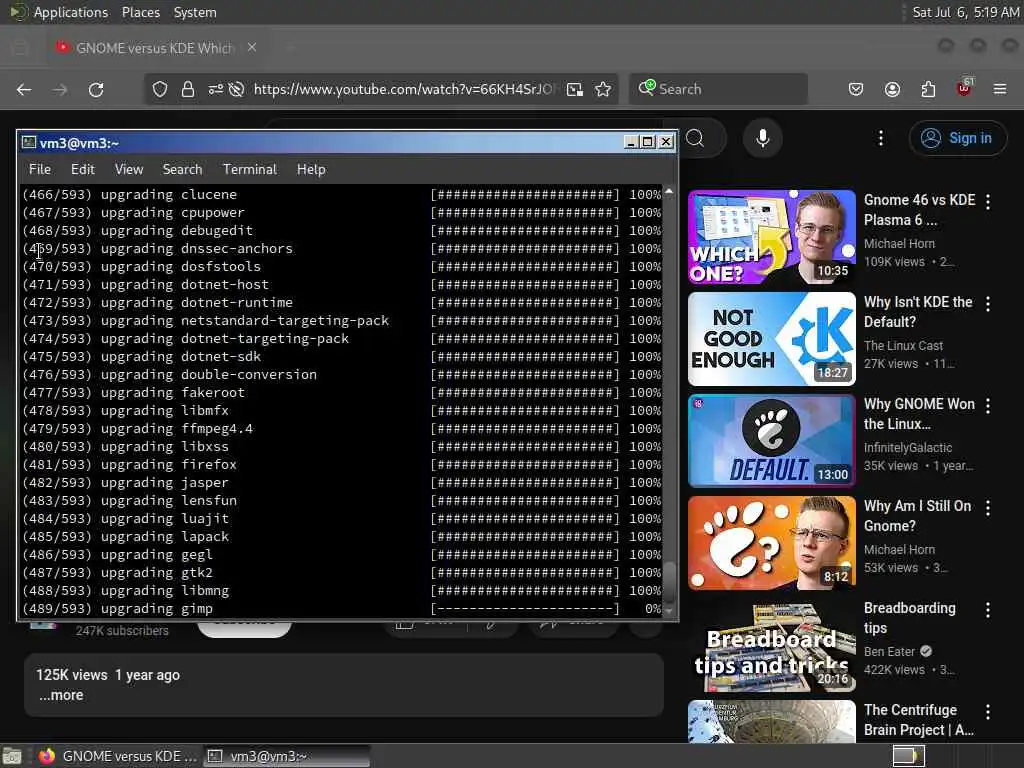Viewport: 1024px width, 768px height.
Task: Open Firefox extensions puzzle icon
Action: [928, 89]
